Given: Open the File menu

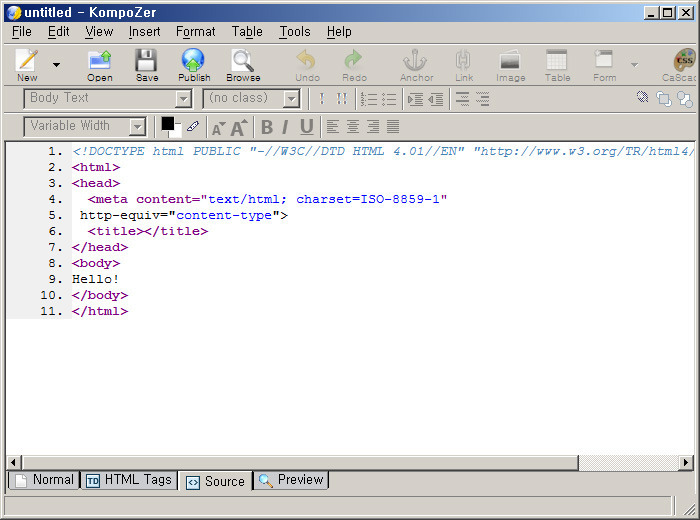Looking at the screenshot, I should [x=21, y=32].
